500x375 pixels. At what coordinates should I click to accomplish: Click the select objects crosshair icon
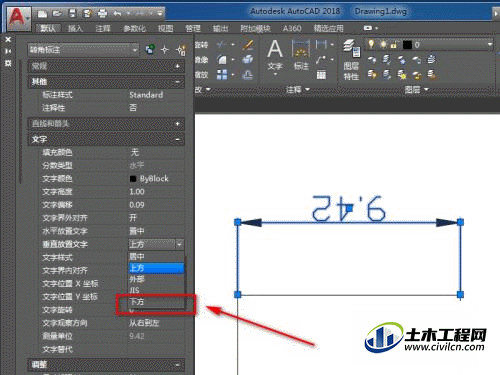(165, 50)
